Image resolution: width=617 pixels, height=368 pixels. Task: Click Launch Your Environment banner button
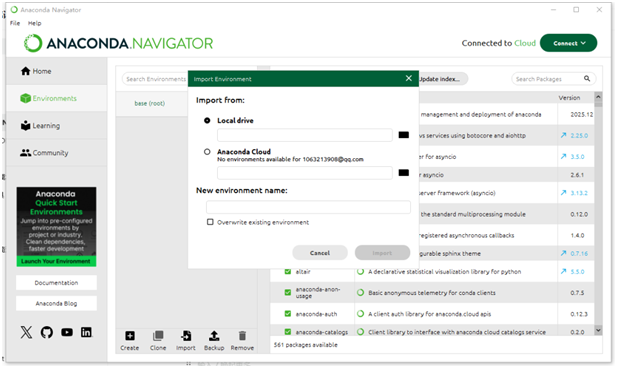pos(56,261)
